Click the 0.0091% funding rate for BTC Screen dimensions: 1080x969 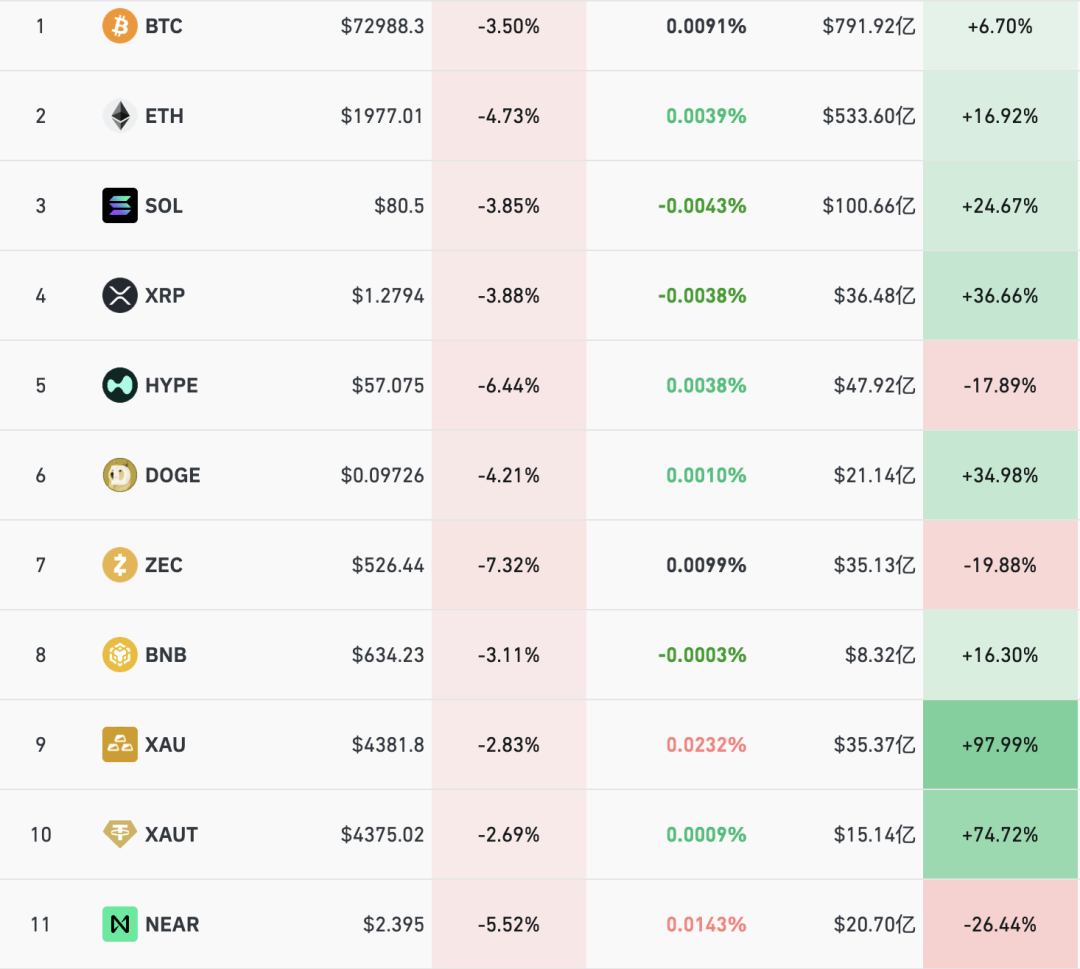coord(706,26)
